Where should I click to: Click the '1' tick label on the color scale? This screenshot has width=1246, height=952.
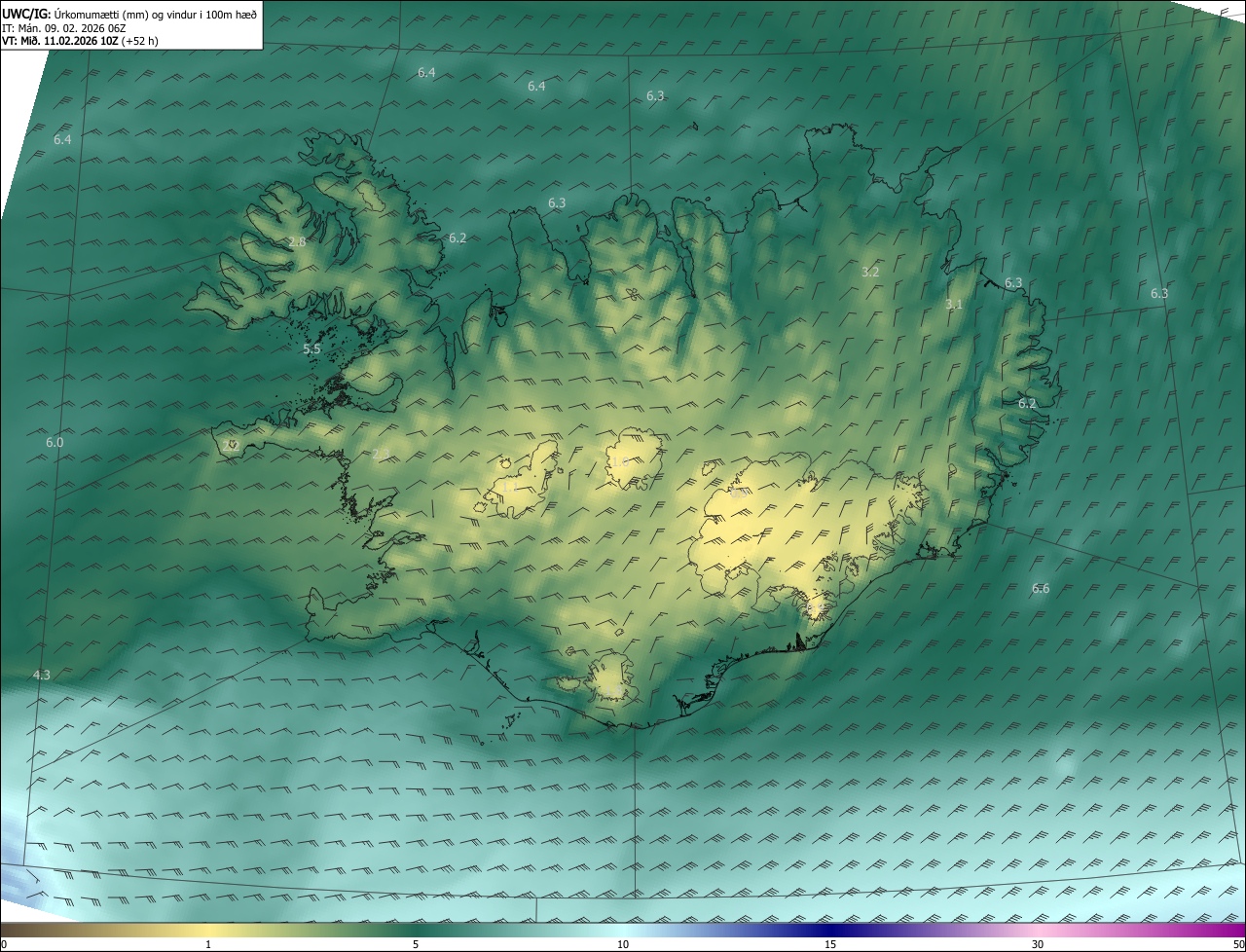[x=208, y=944]
